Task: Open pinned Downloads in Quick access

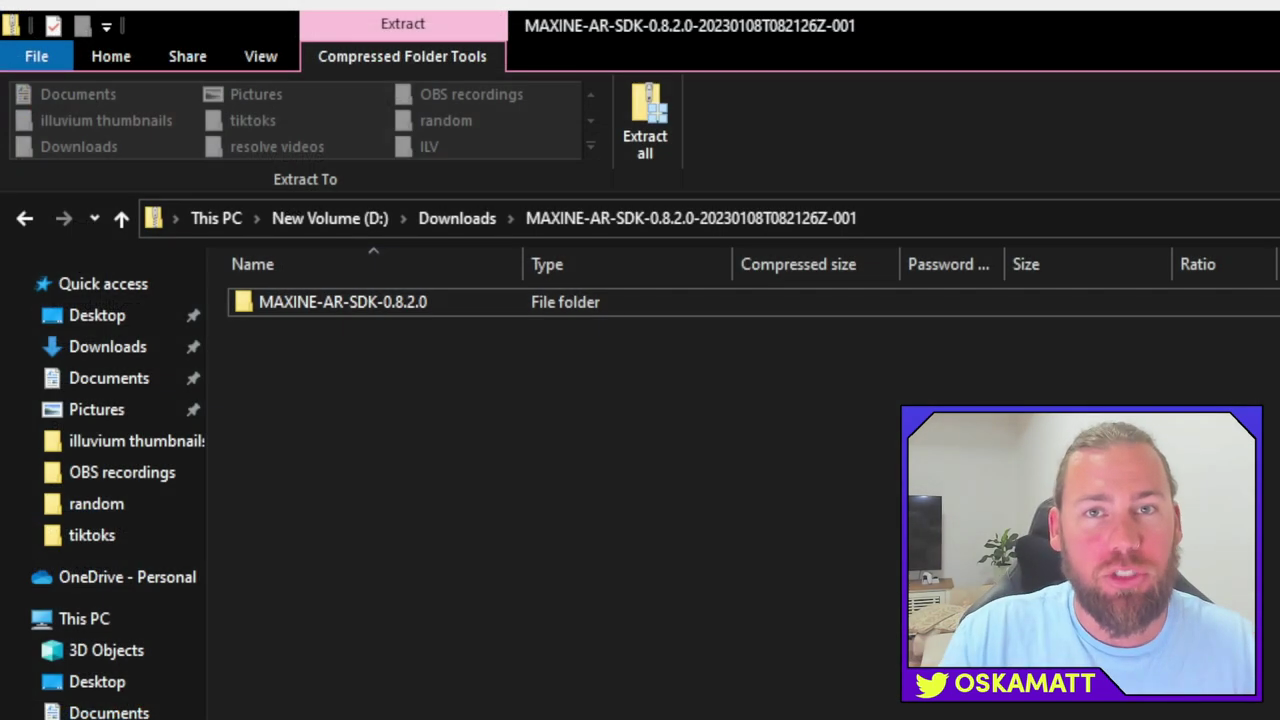Action: click(107, 347)
